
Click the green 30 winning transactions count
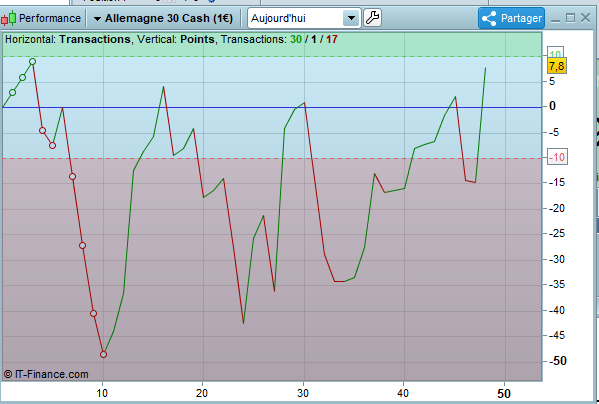pyautogui.click(x=296, y=39)
